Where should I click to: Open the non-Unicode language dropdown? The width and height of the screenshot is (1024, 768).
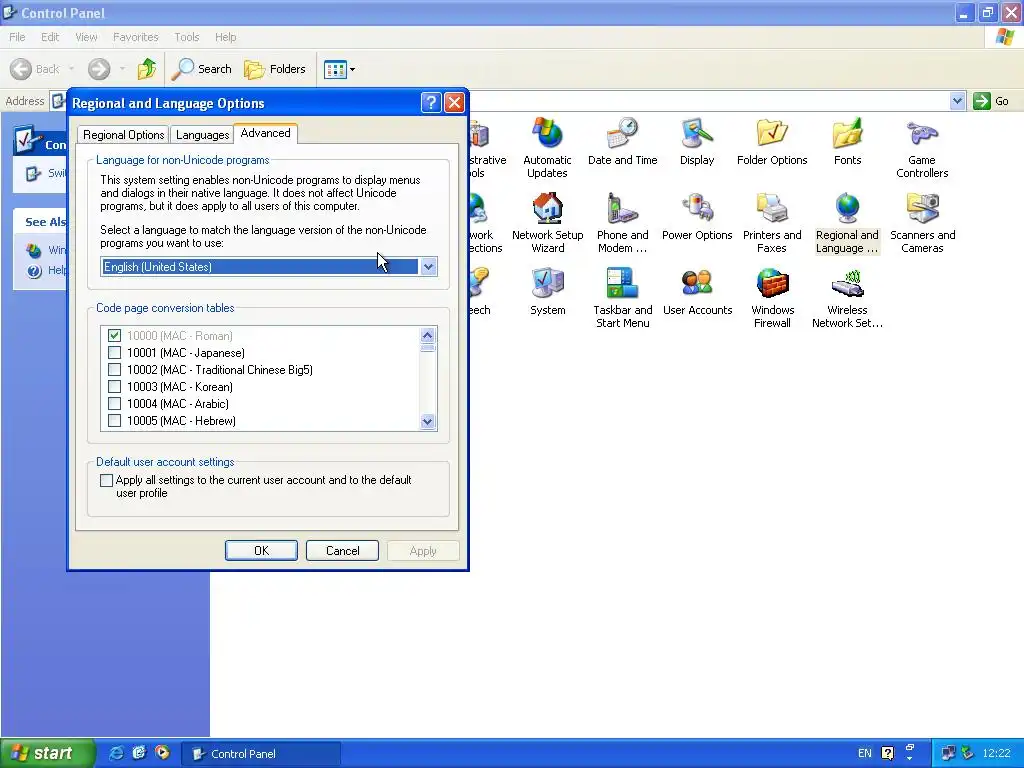click(428, 266)
